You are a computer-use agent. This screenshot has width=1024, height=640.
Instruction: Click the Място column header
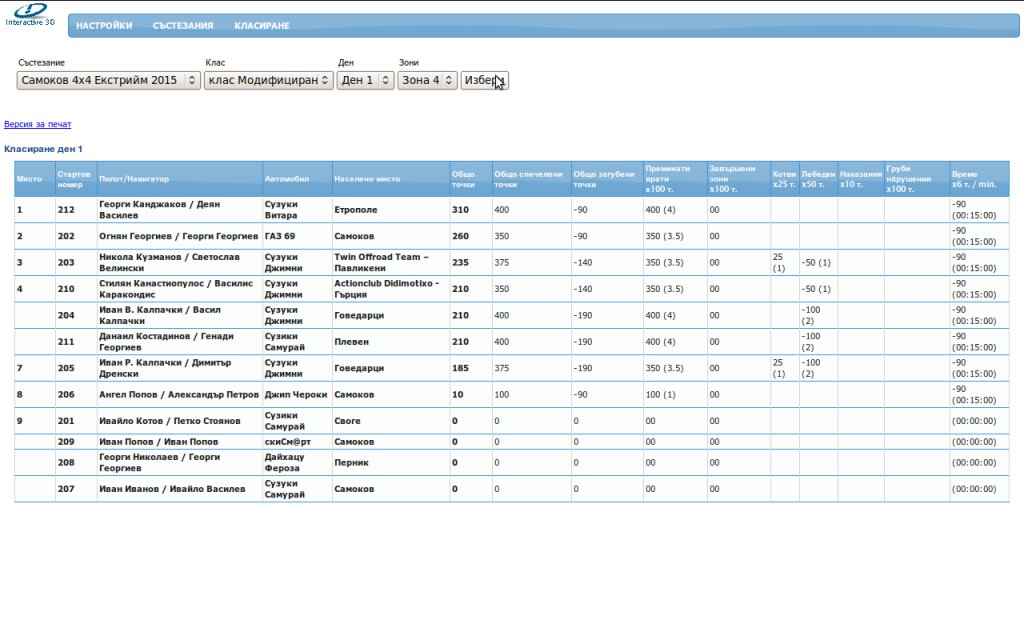point(29,179)
